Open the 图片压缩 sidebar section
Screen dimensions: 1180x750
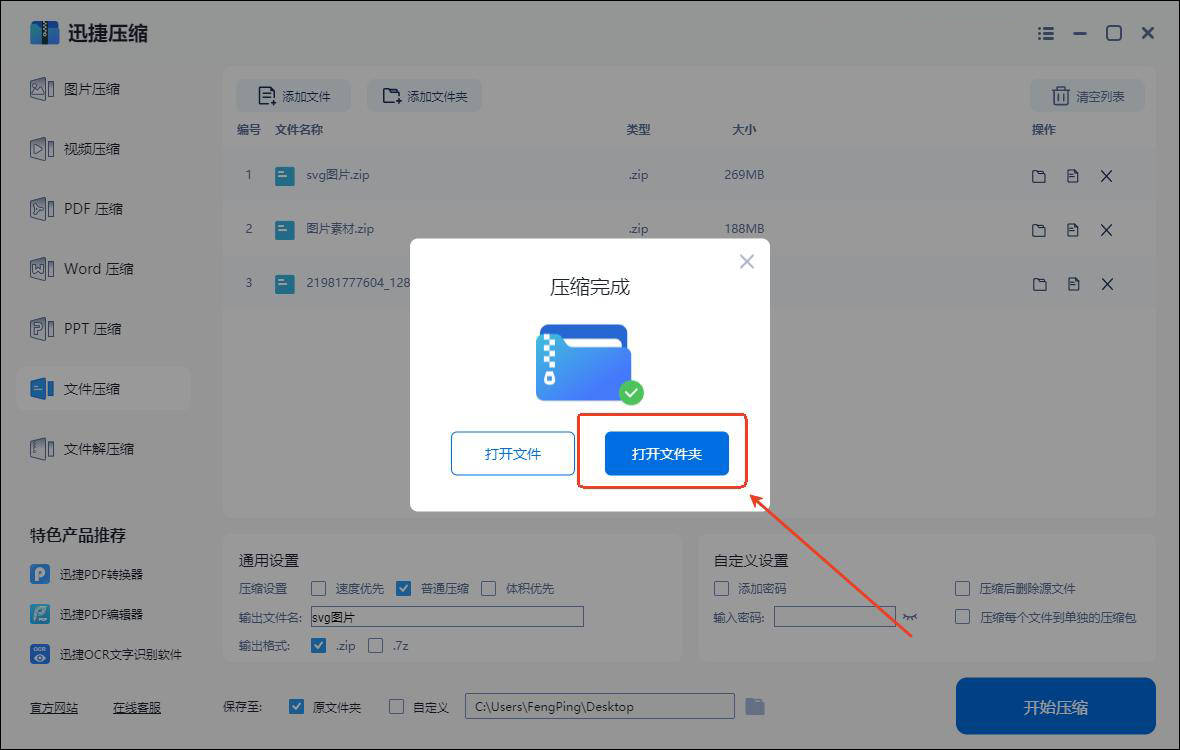[x=91, y=89]
